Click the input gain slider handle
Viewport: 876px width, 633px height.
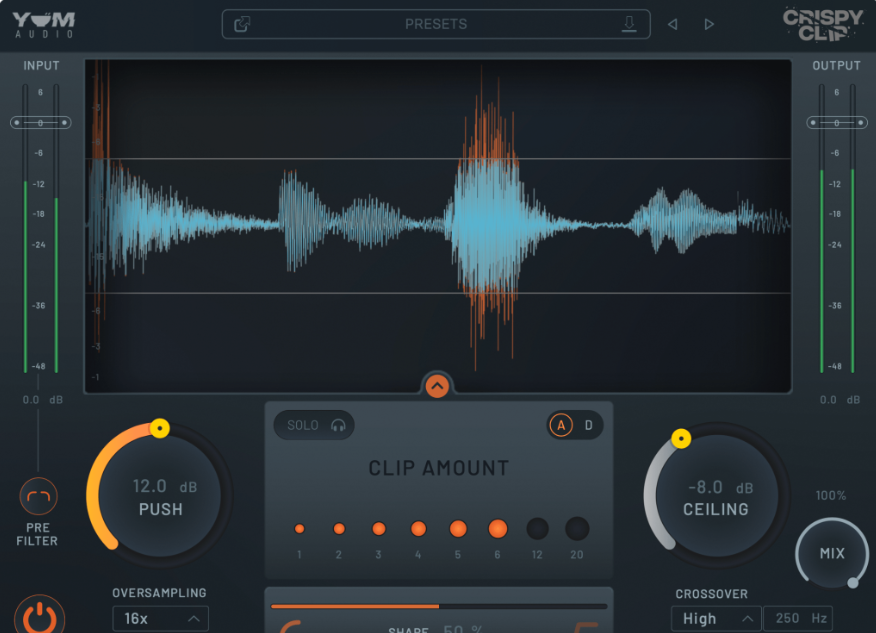41,122
